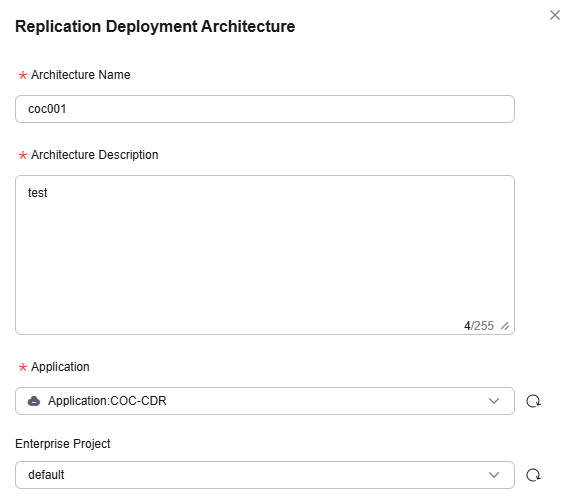568x498 pixels.
Task: Click the description textarea resize handle
Action: (x=505, y=326)
